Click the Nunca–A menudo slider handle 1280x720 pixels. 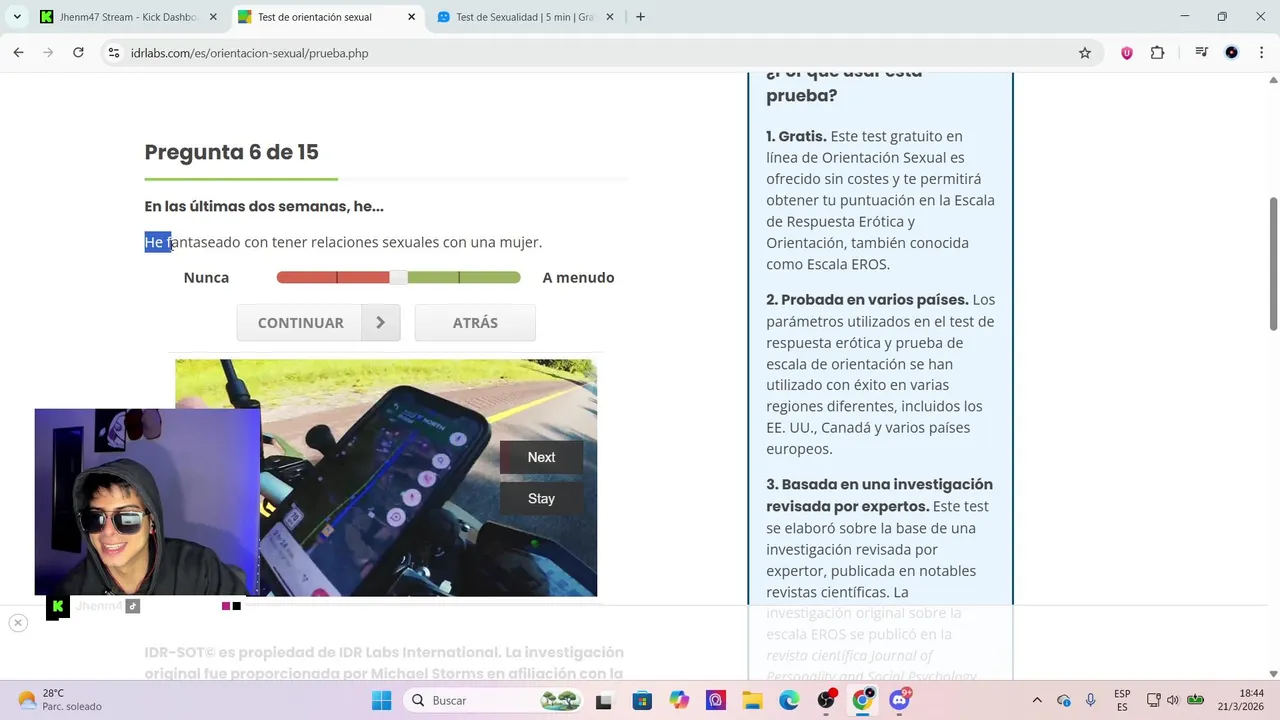[398, 277]
